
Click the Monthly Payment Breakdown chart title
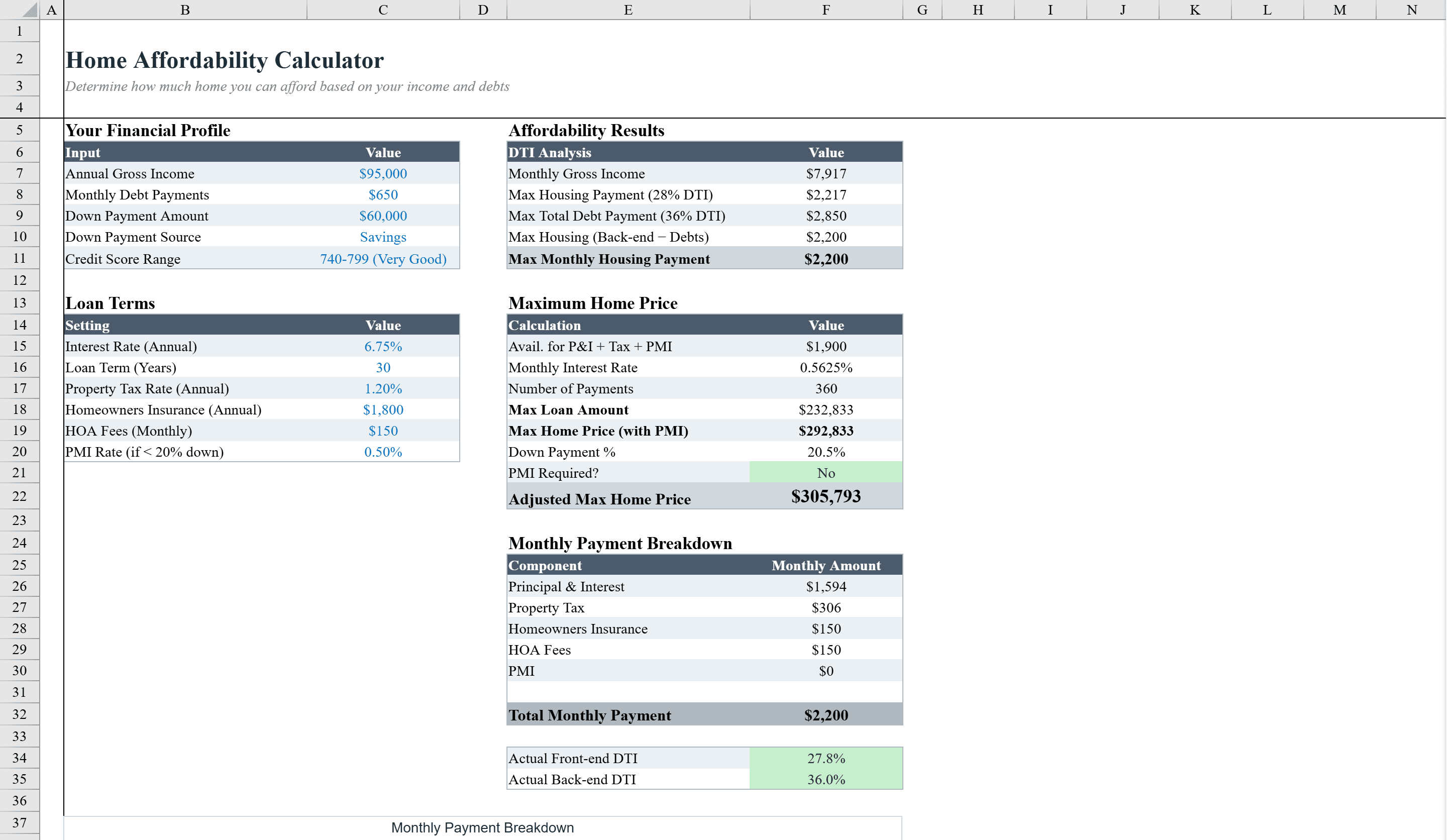click(x=482, y=827)
